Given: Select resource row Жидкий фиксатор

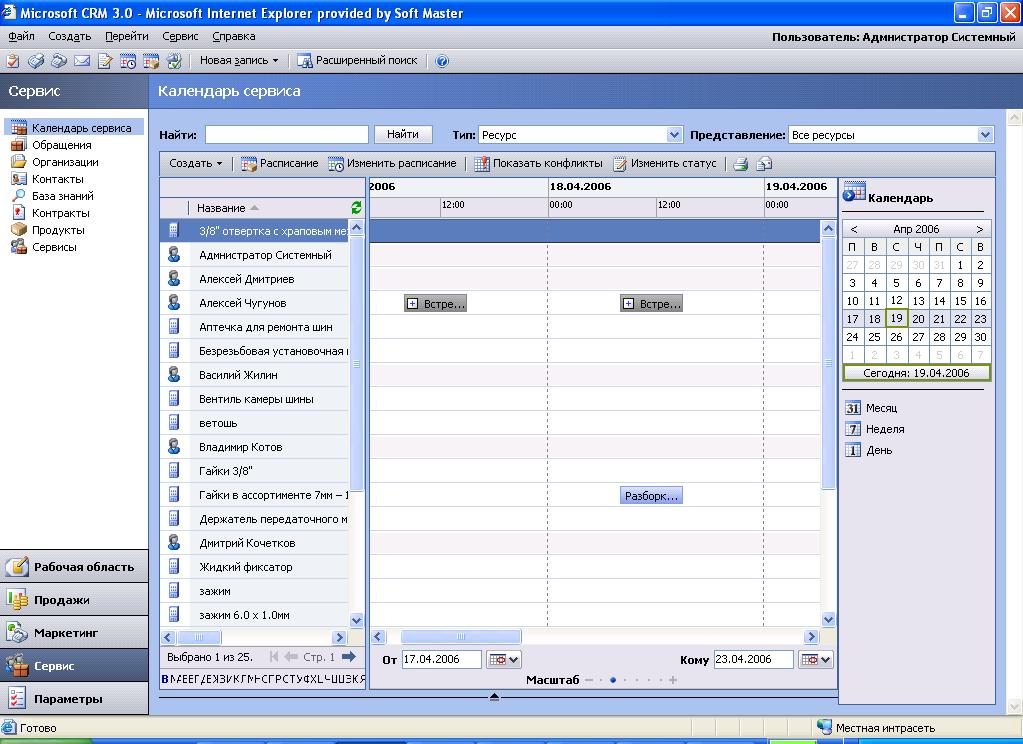Looking at the screenshot, I should pos(254,567).
